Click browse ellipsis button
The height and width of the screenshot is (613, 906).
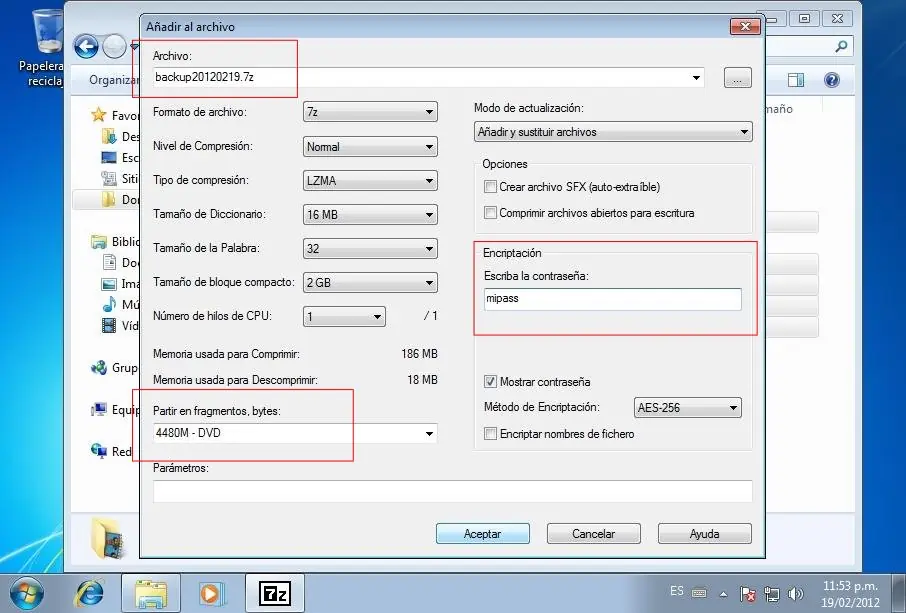[x=738, y=78]
